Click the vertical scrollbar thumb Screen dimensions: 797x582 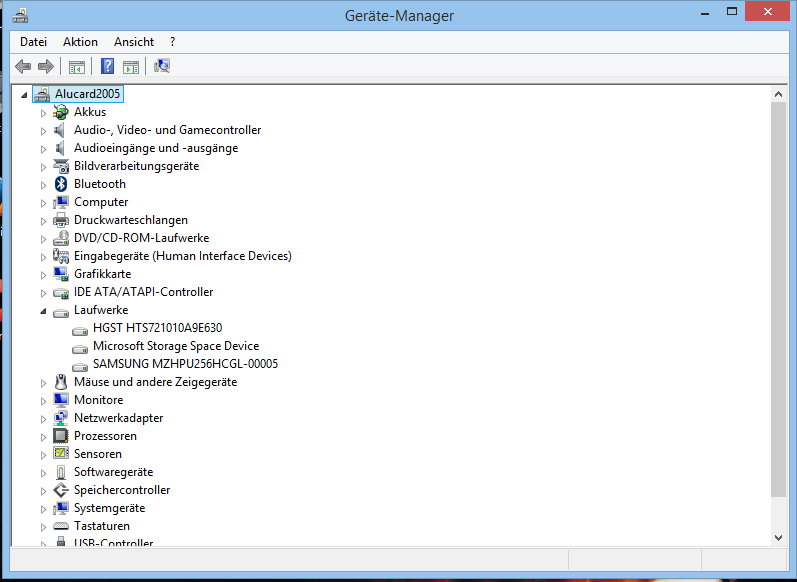tap(778, 299)
